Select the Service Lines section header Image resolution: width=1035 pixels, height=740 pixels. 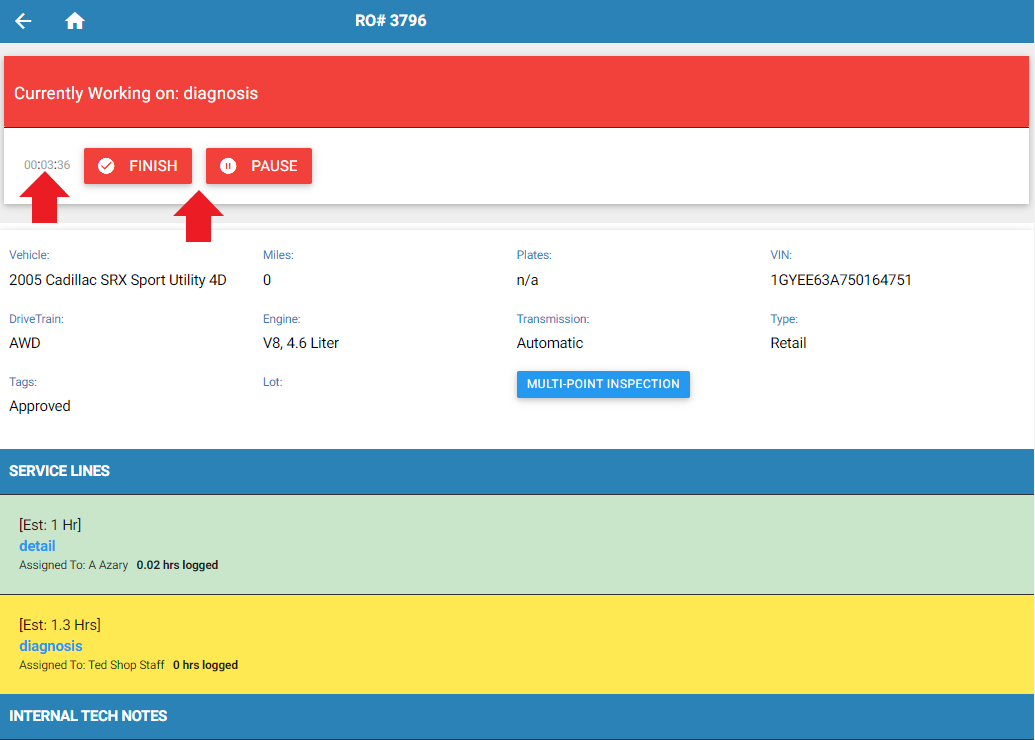coord(60,471)
